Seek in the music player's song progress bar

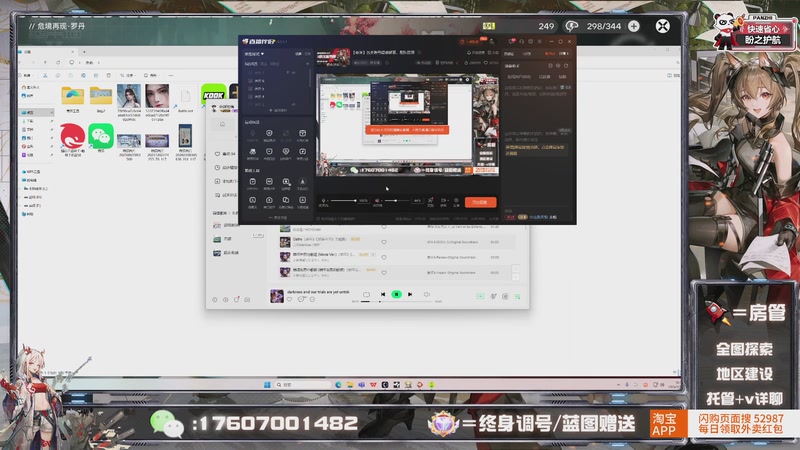398,302
